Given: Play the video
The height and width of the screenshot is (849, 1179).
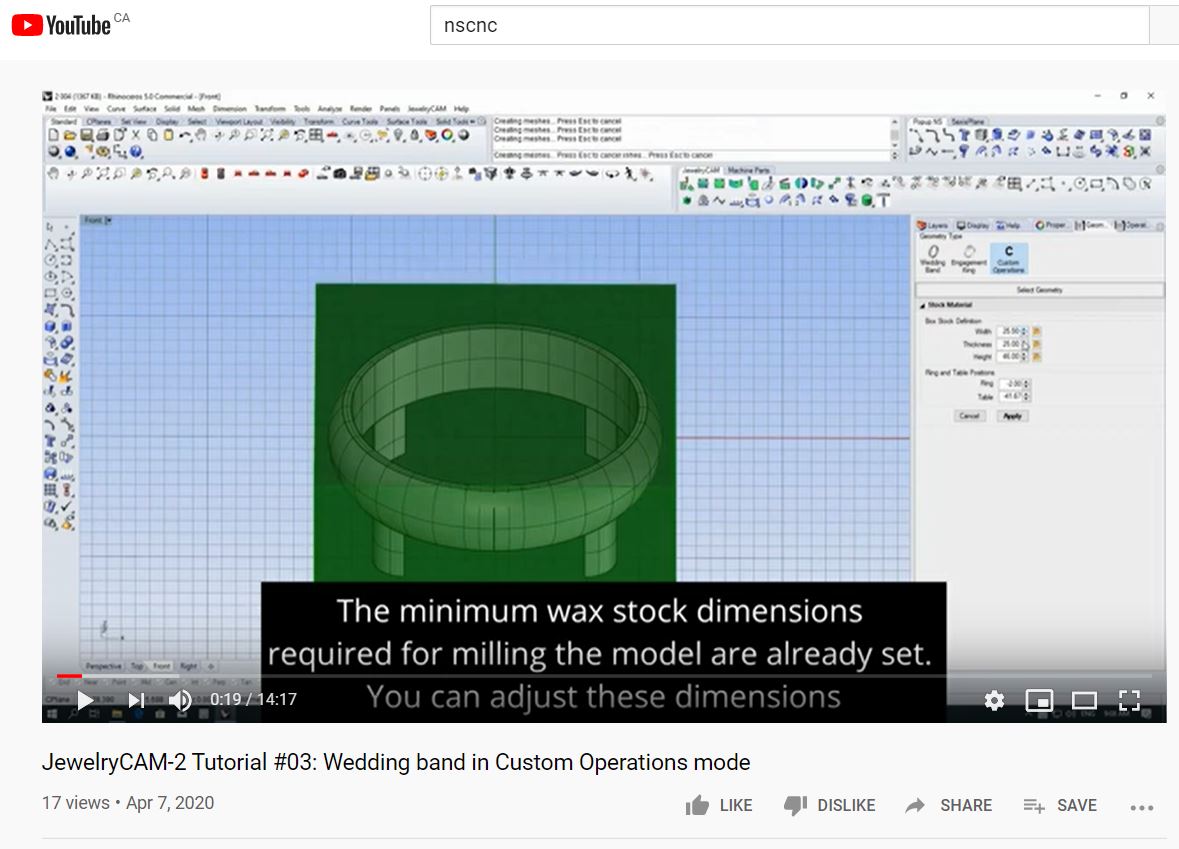Looking at the screenshot, I should pos(85,700).
